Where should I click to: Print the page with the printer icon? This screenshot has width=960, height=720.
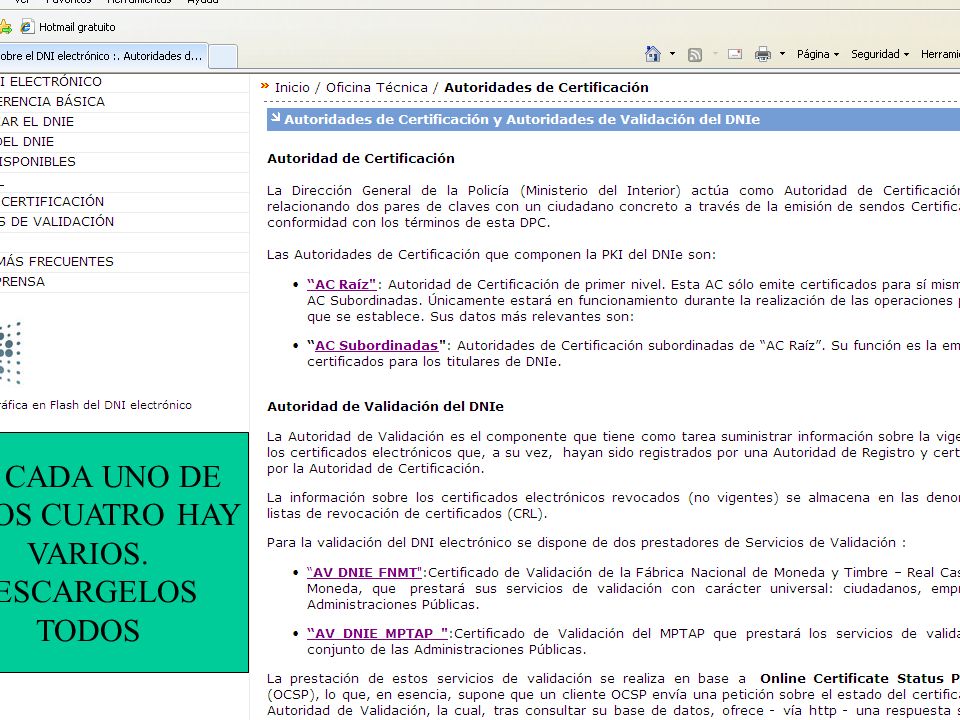(x=763, y=54)
